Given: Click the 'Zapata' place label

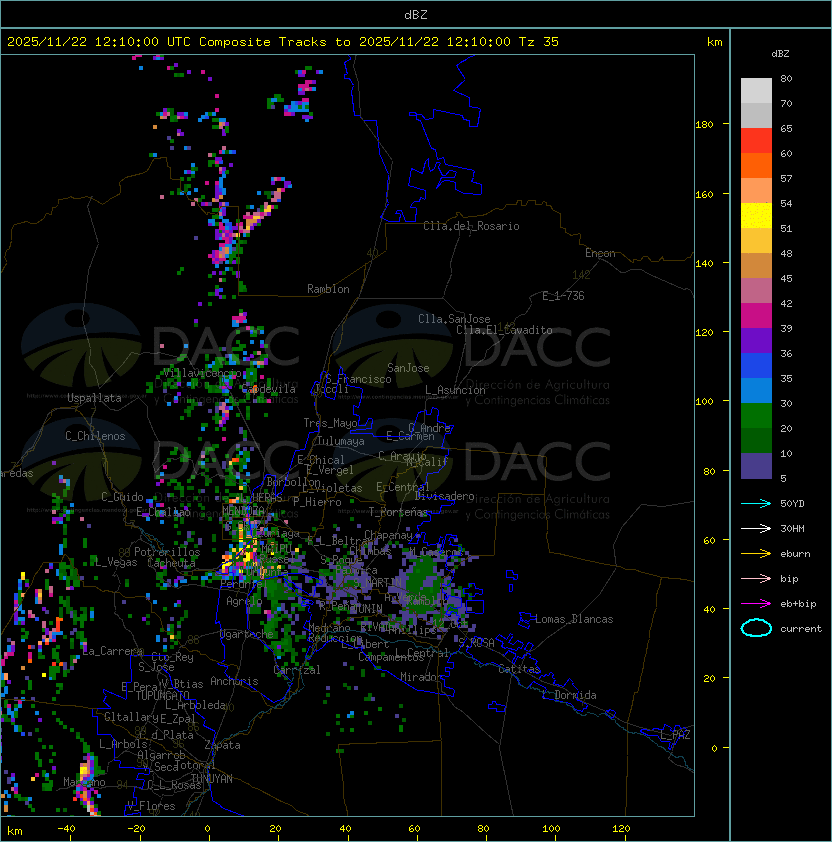Looking at the screenshot, I should [222, 745].
